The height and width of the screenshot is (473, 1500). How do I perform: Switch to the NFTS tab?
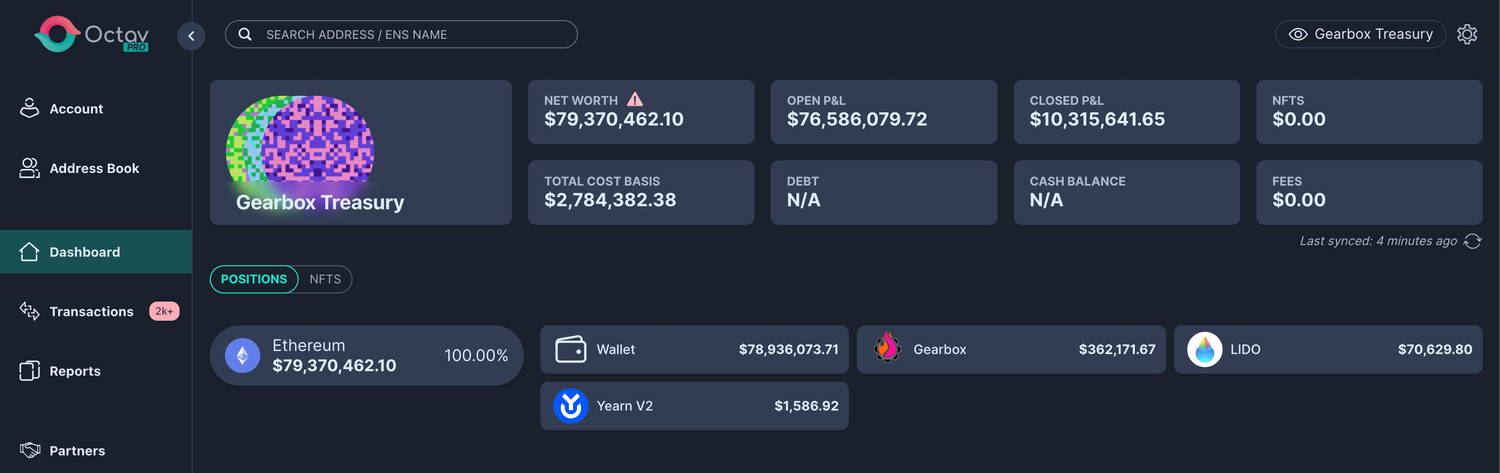(x=325, y=279)
